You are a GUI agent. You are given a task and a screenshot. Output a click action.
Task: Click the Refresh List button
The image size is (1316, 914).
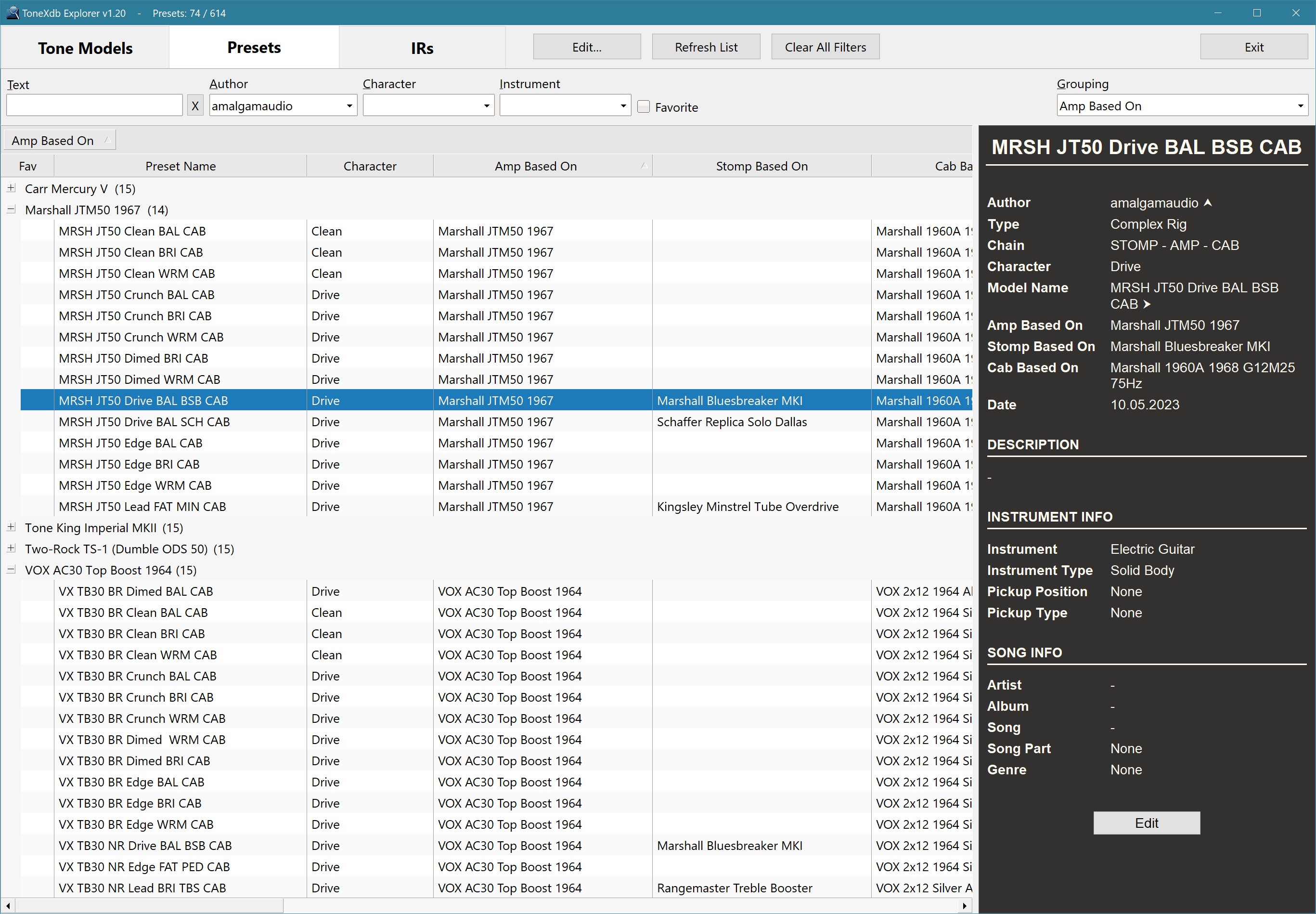tap(706, 47)
